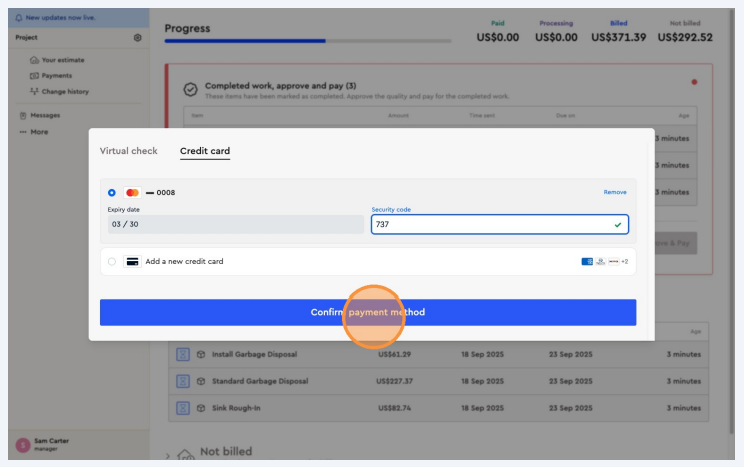Click into the Security code field
The width and height of the screenshot is (744, 467).
490,225
